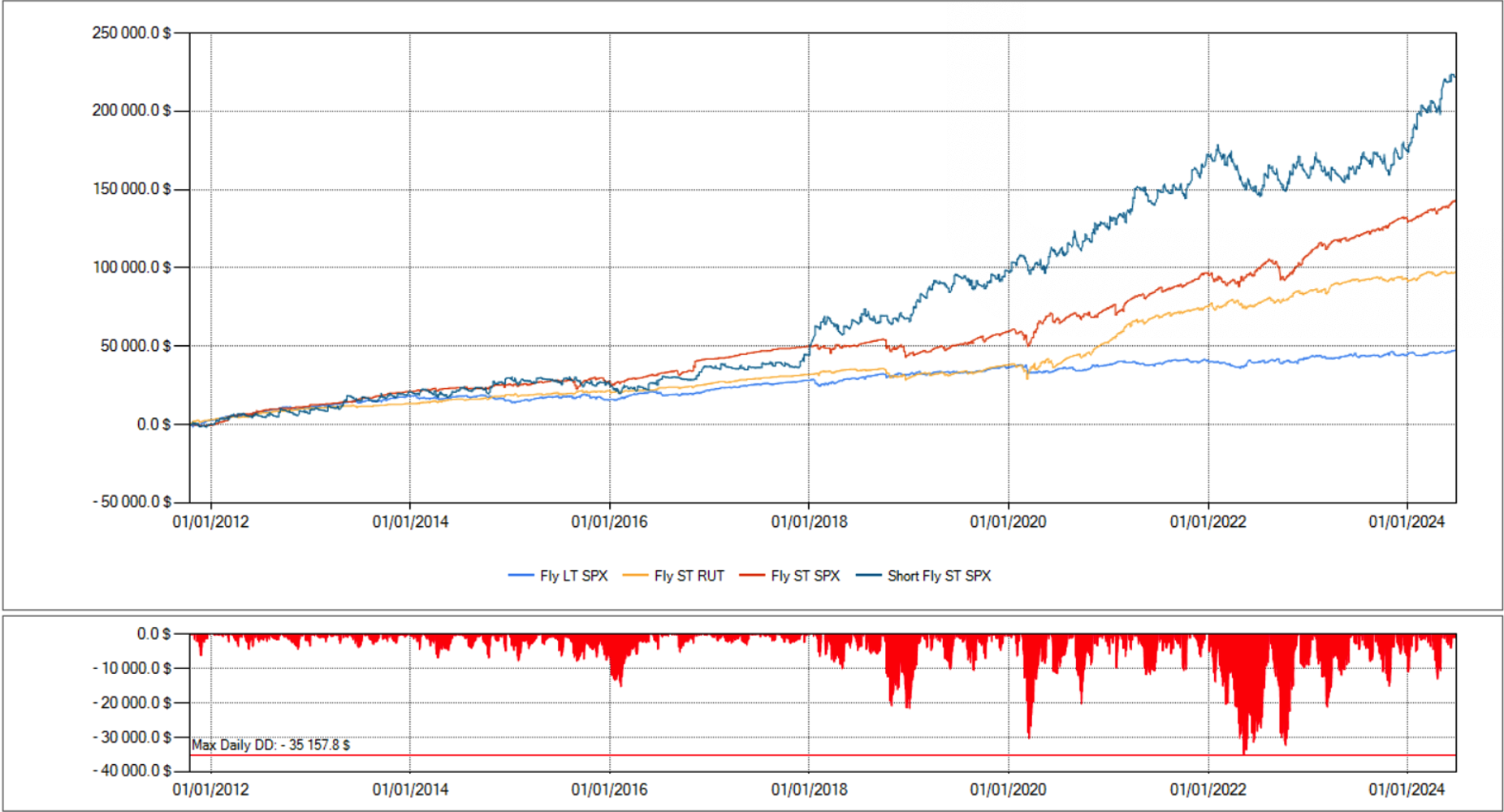
Task: Click the 01/01/2016 label under the upper chart
Action: tap(610, 521)
